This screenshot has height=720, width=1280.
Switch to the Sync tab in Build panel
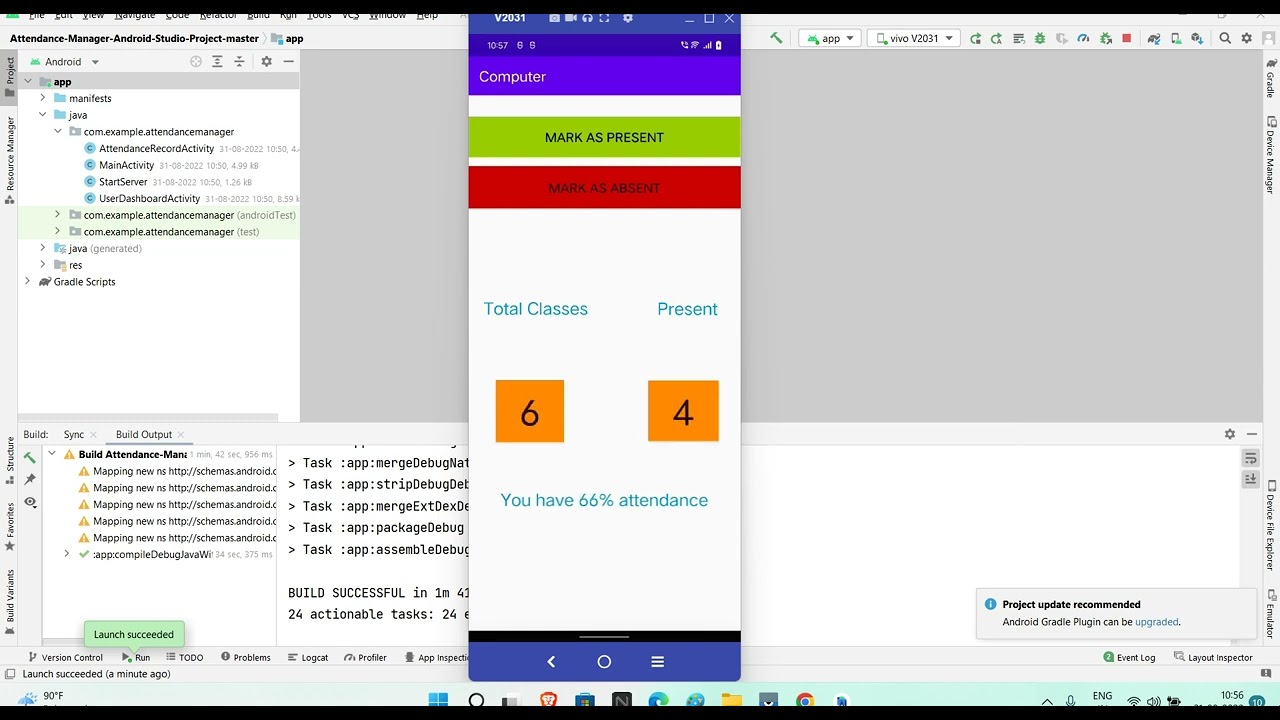click(x=74, y=434)
